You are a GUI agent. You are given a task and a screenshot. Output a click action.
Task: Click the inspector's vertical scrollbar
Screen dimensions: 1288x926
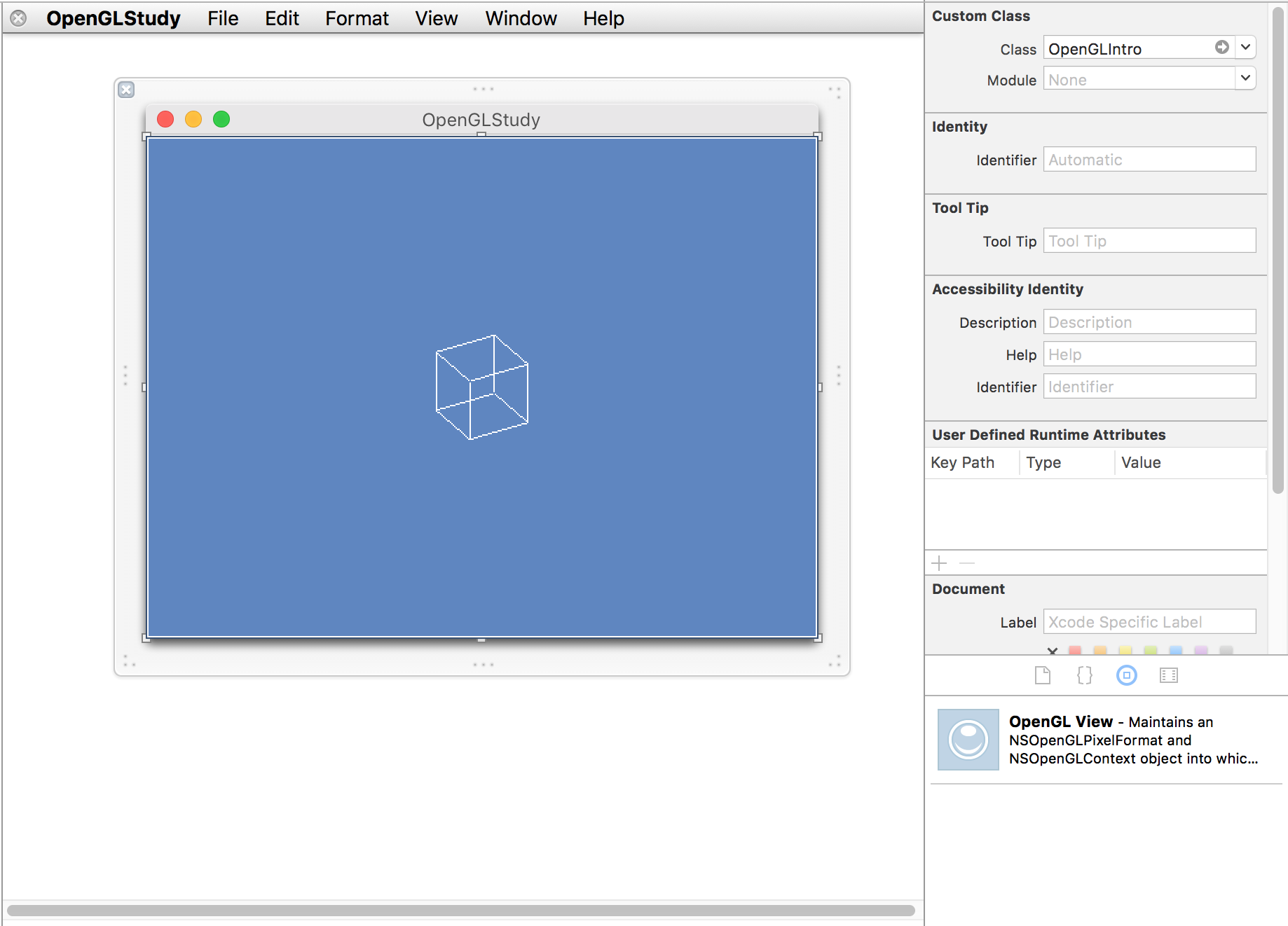point(1278,249)
